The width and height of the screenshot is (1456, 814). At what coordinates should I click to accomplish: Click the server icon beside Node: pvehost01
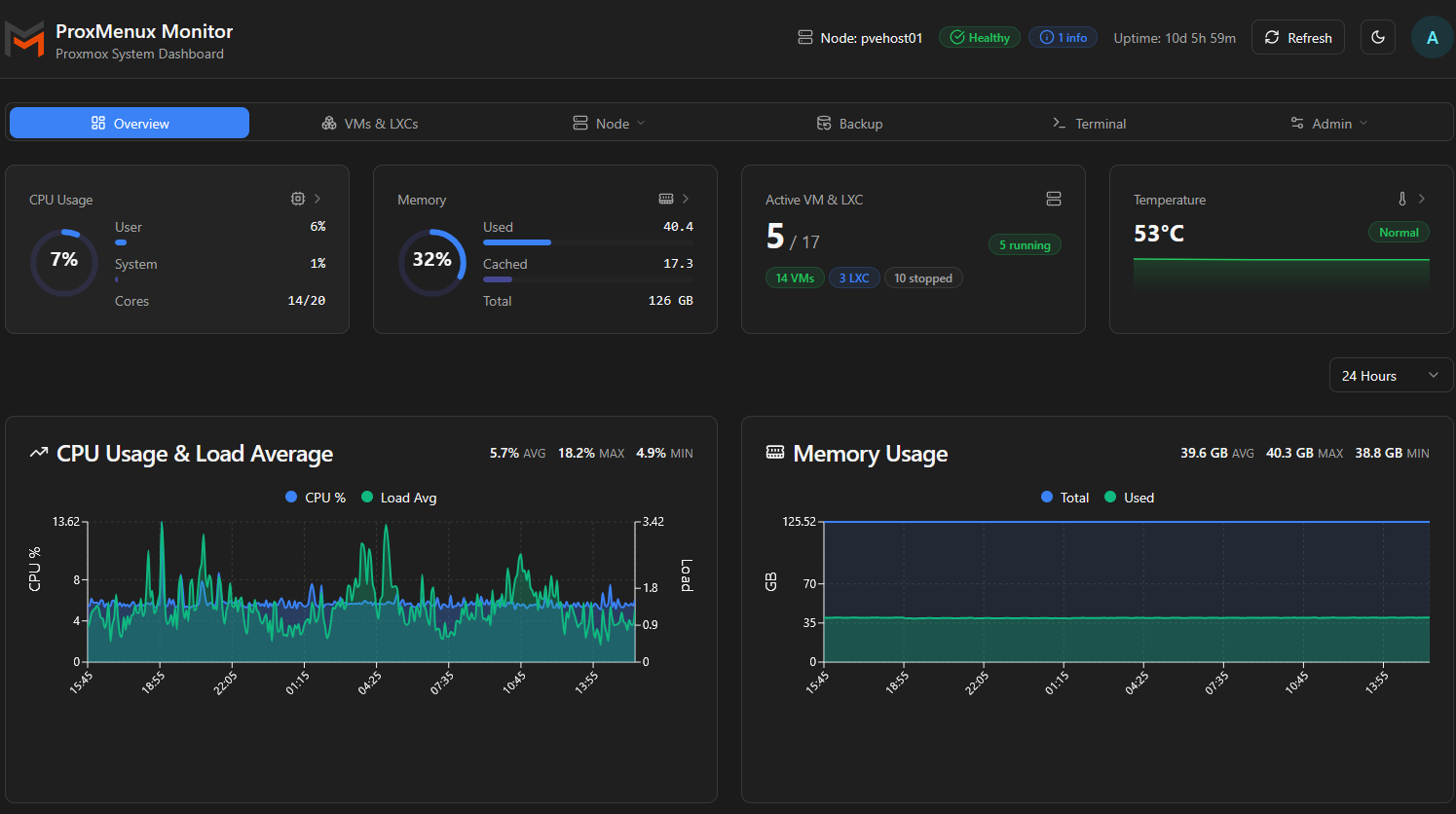point(805,37)
